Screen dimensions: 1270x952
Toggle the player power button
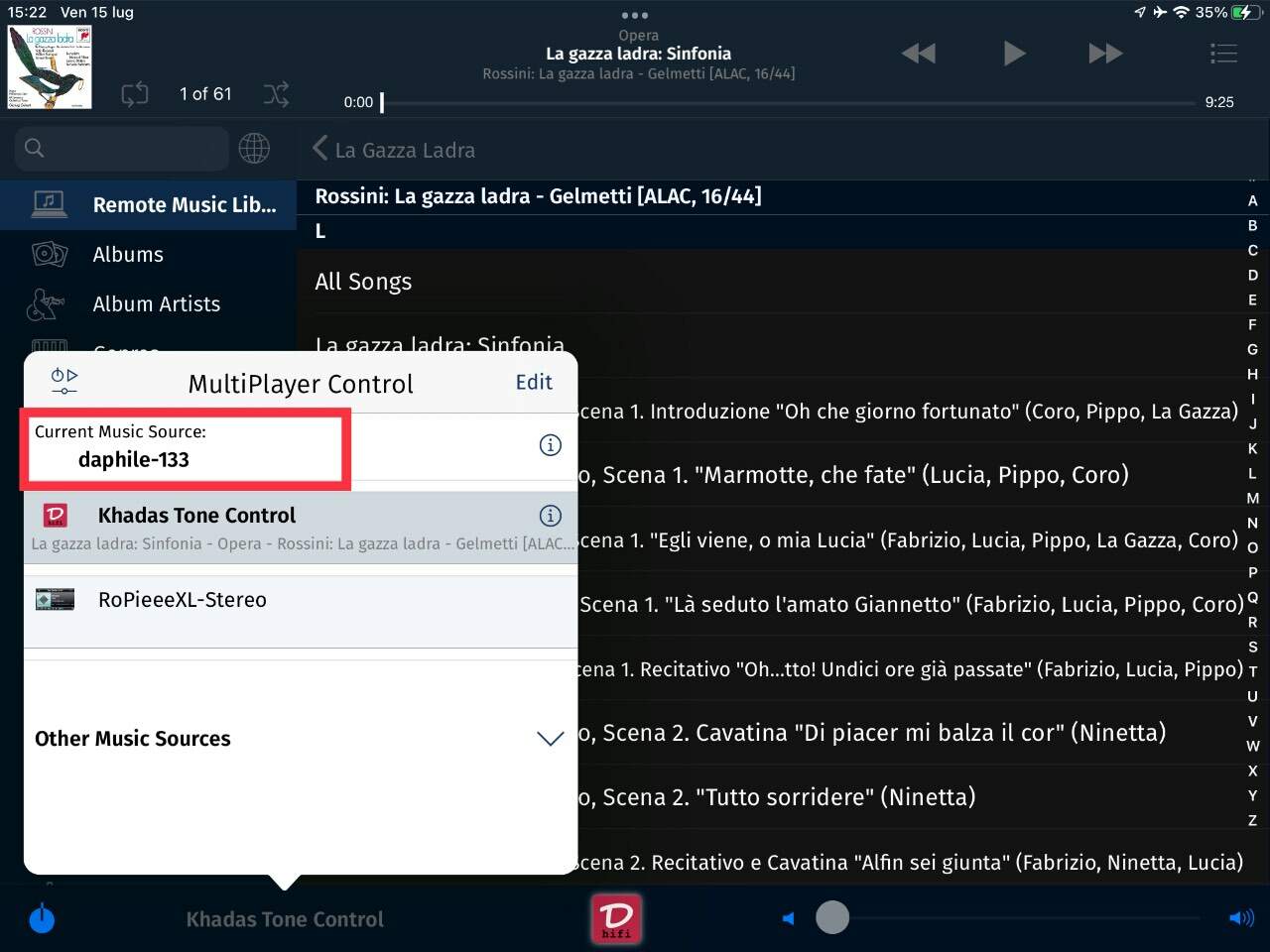click(42, 919)
